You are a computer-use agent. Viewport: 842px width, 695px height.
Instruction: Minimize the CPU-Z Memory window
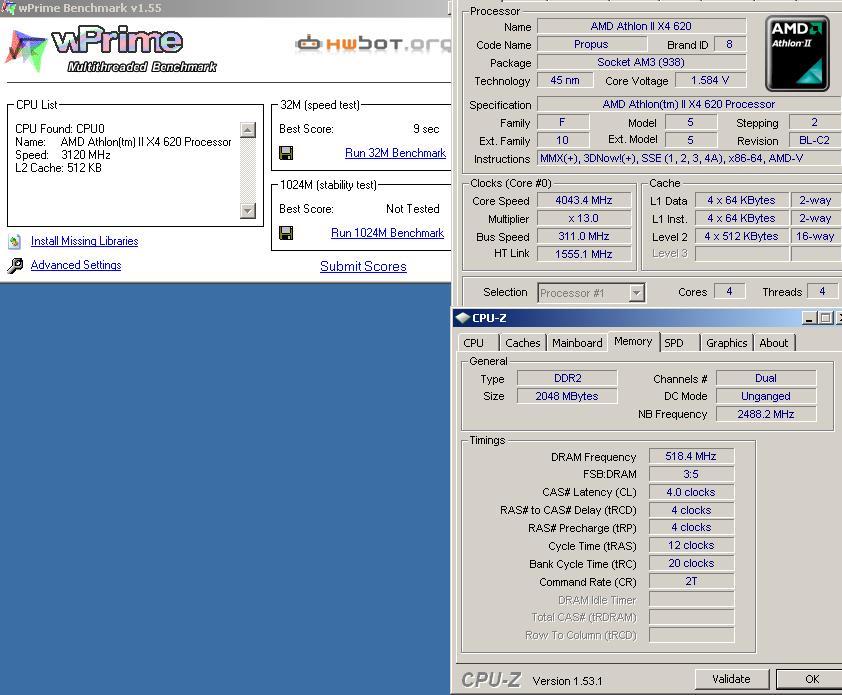tap(810, 318)
